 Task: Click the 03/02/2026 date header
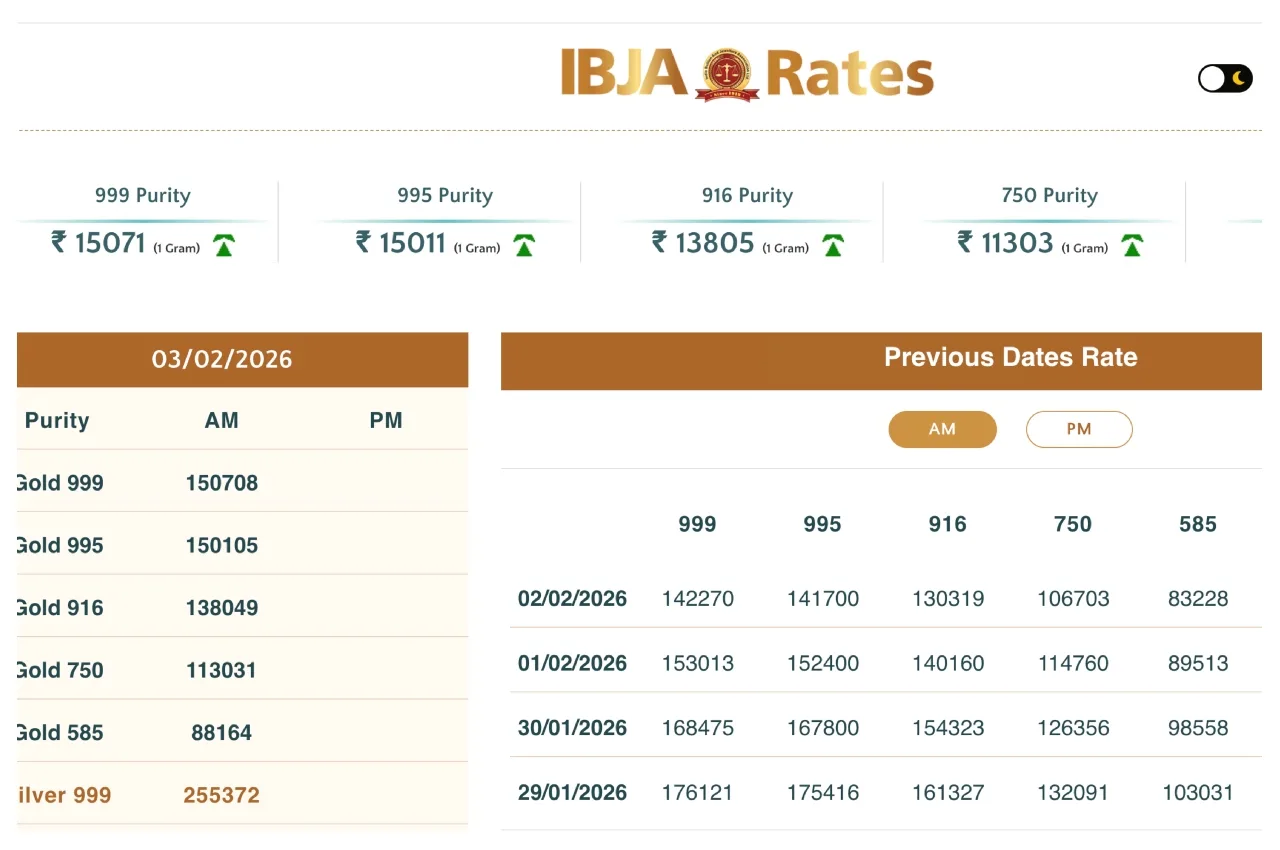222,360
